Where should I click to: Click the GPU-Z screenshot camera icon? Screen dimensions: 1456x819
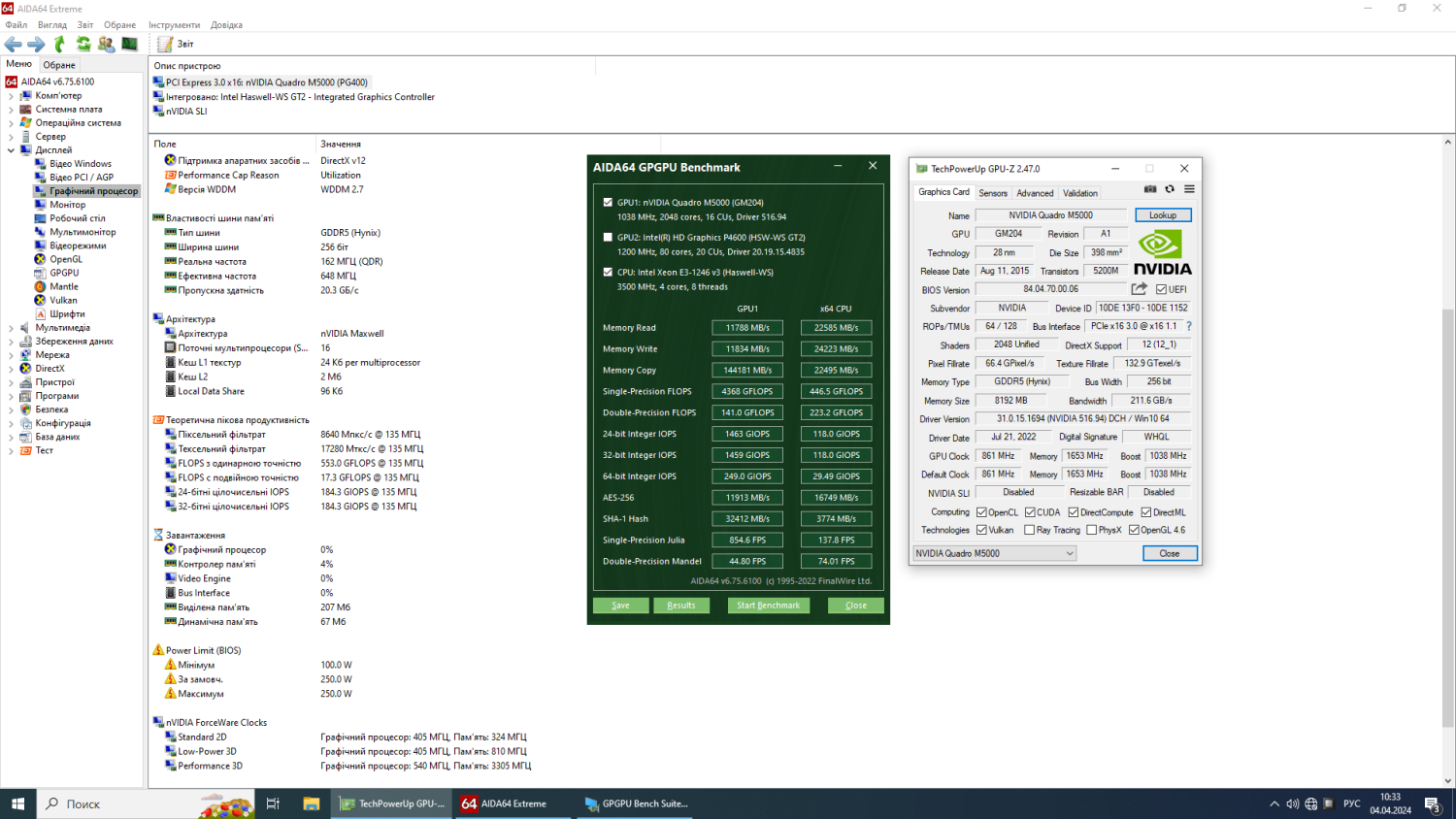1150,189
